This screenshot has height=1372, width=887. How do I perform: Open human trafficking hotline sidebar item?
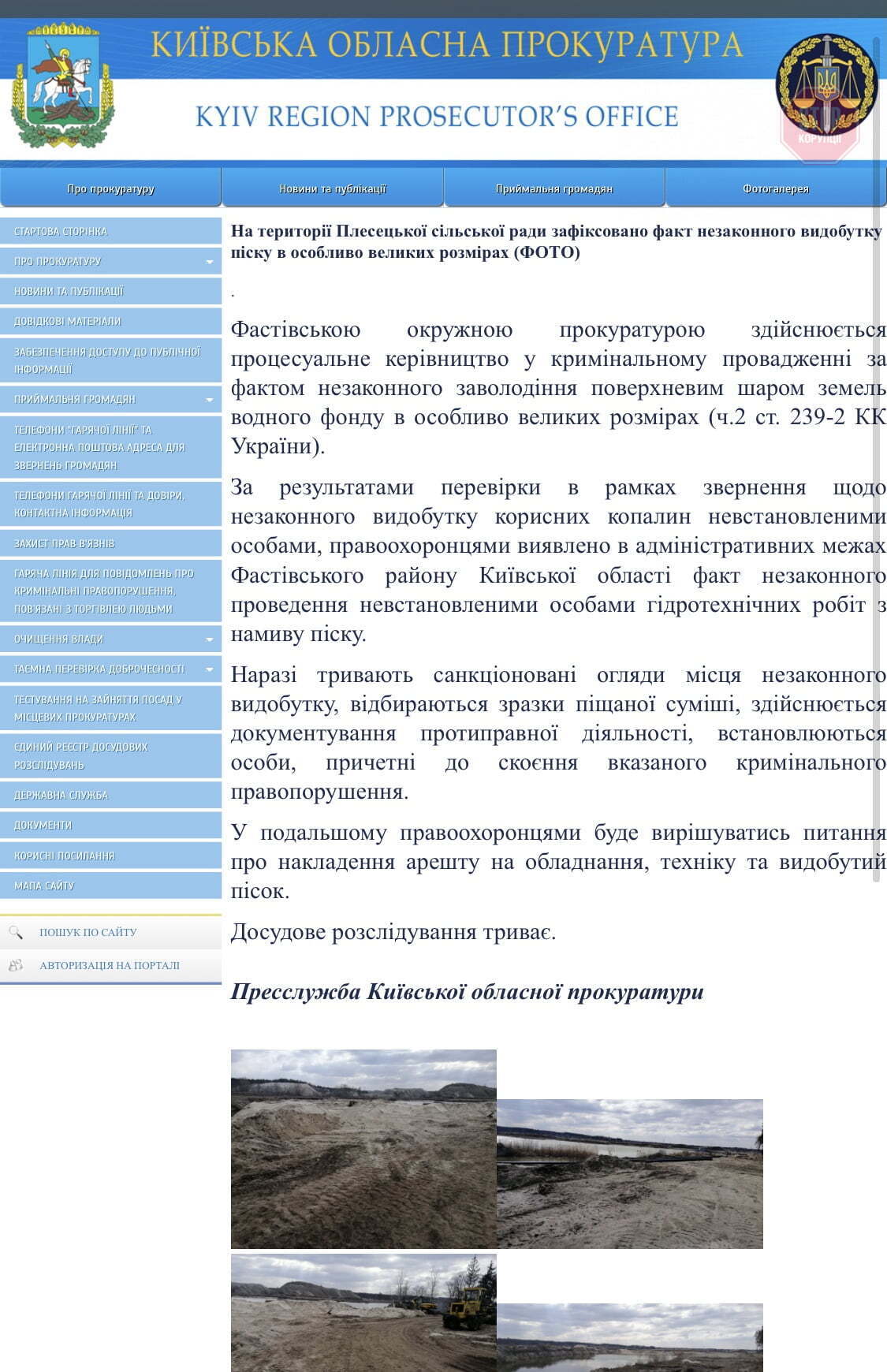(x=110, y=591)
